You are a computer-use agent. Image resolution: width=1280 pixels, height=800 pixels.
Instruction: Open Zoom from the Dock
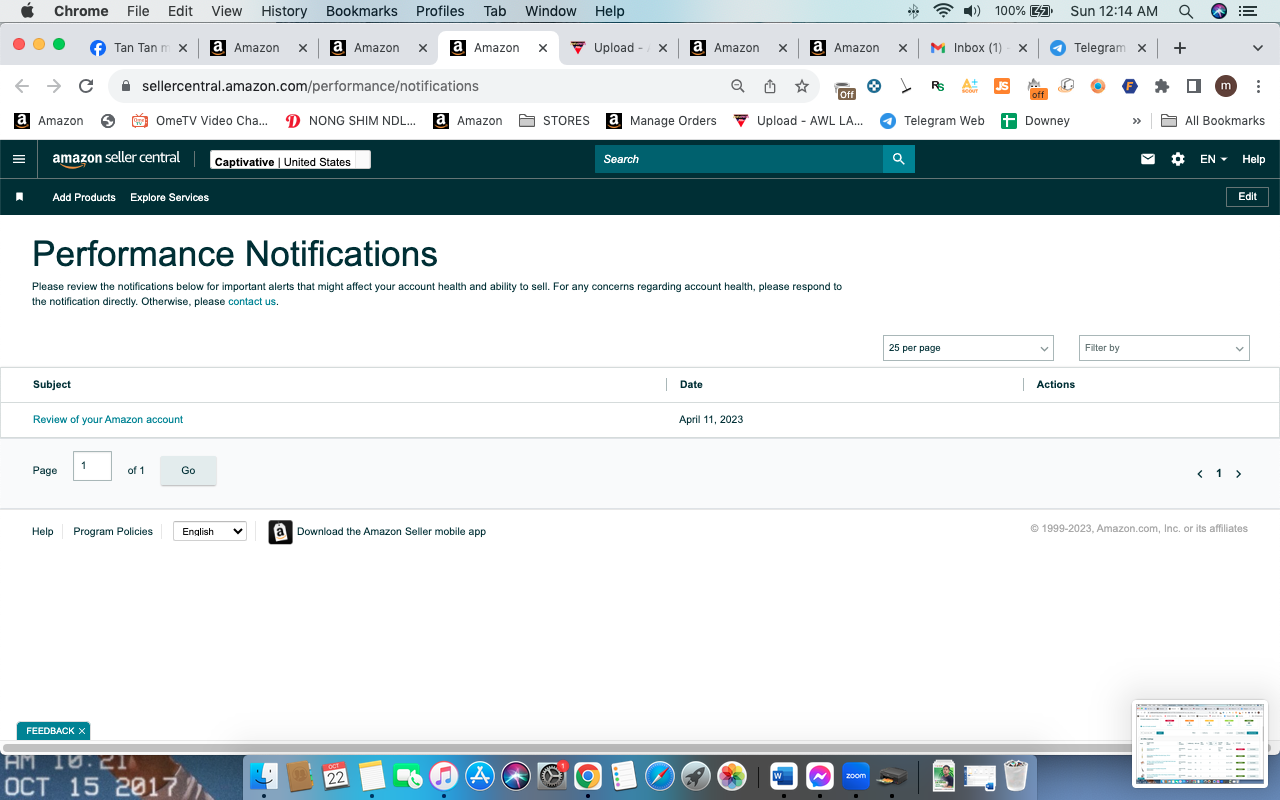click(855, 776)
